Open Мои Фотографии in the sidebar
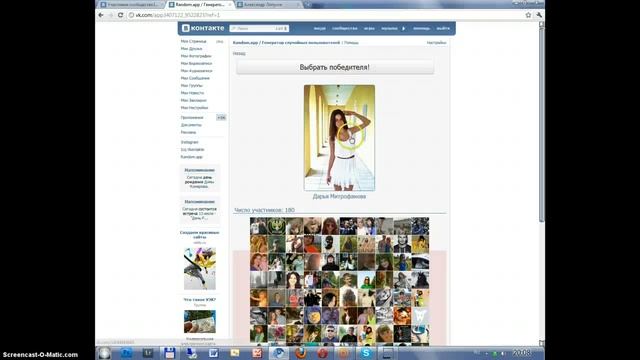 click(196, 56)
